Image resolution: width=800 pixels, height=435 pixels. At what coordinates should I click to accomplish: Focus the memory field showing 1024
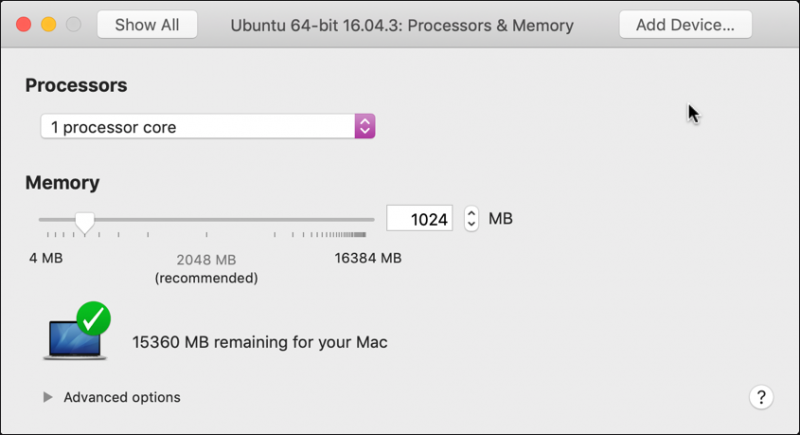(x=419, y=218)
